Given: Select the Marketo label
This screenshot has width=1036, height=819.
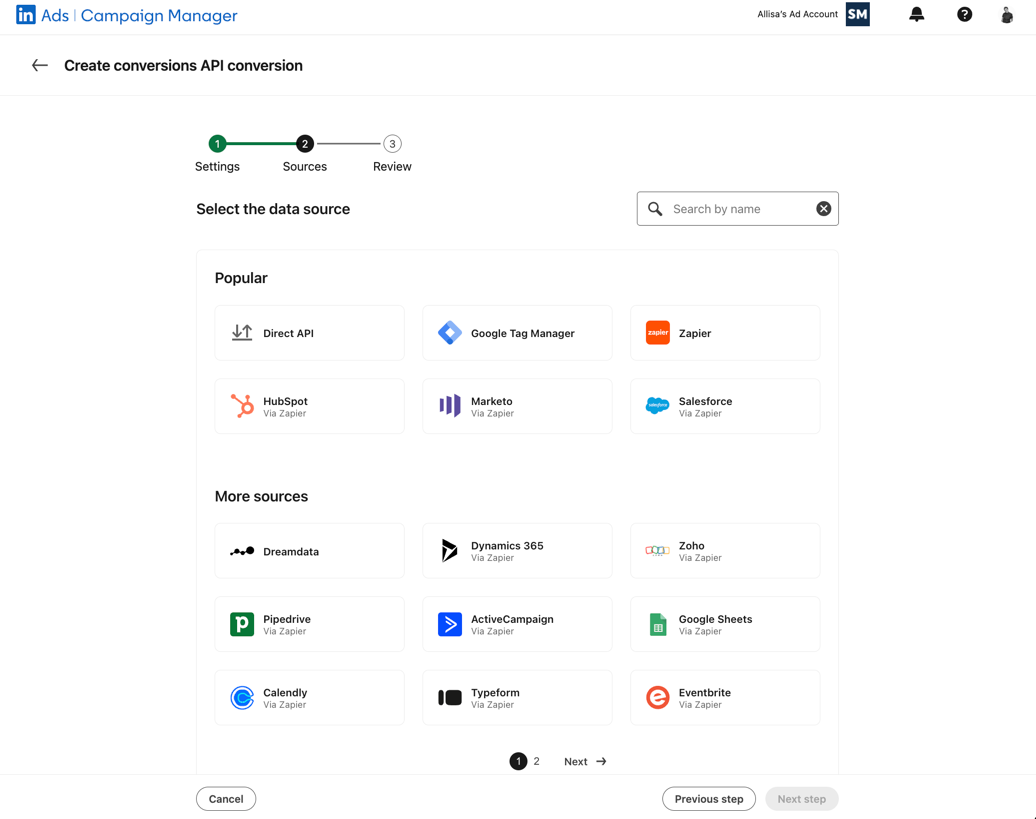Looking at the screenshot, I should coord(492,401).
